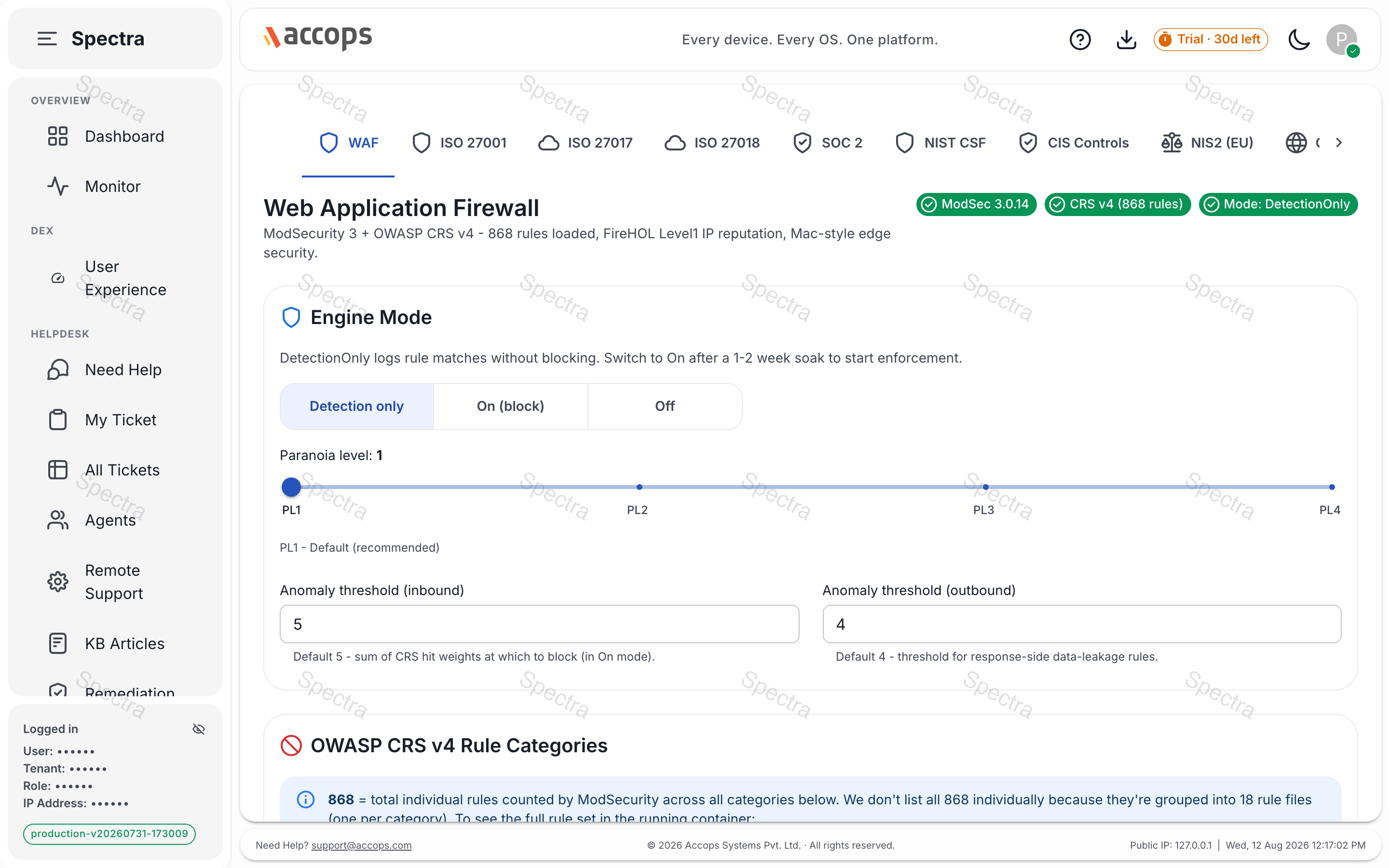This screenshot has width=1389, height=868.
Task: Click the Mode: DetectionOnly badge
Action: [x=1278, y=204]
